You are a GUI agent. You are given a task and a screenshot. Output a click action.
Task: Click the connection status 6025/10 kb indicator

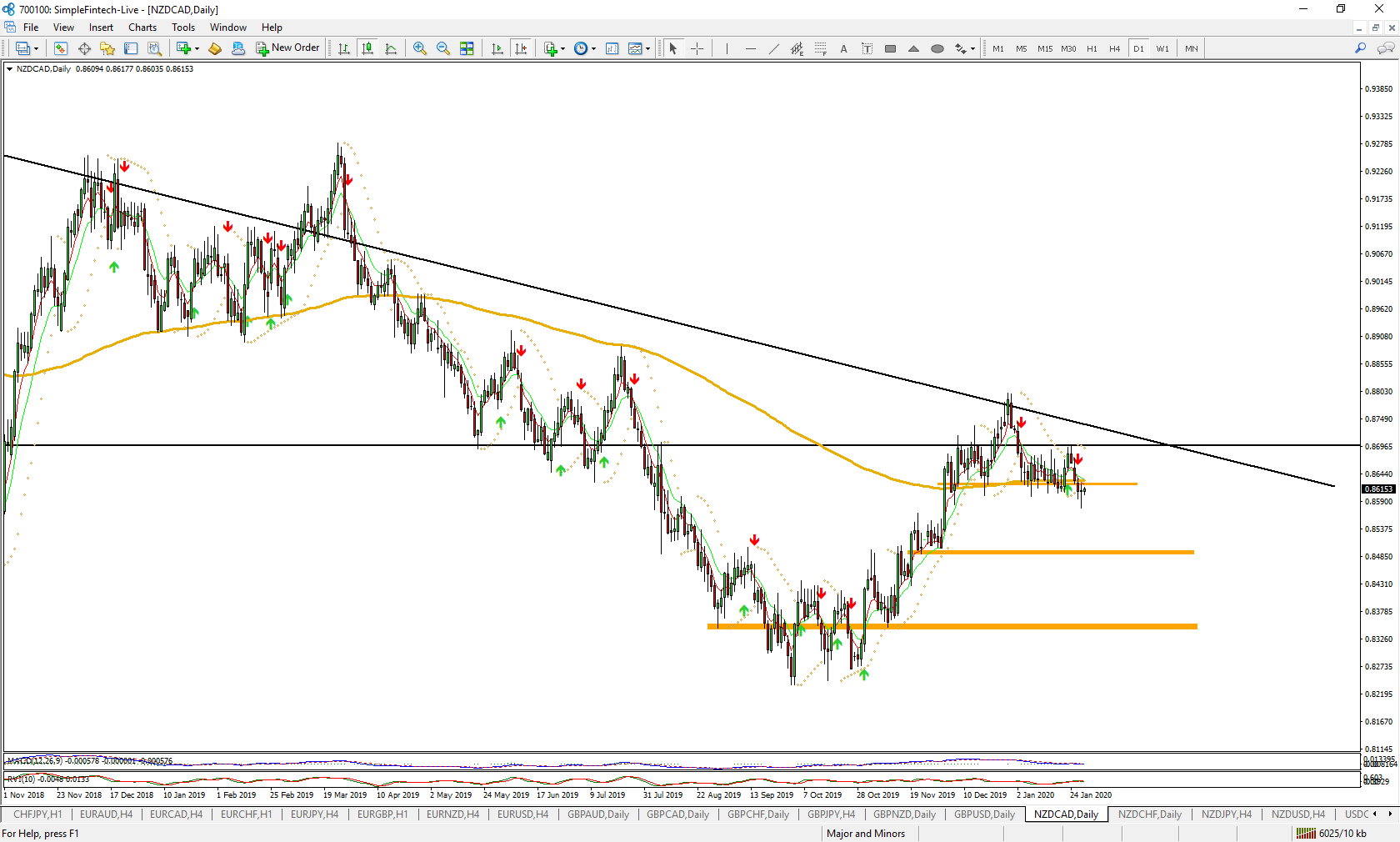(1331, 834)
